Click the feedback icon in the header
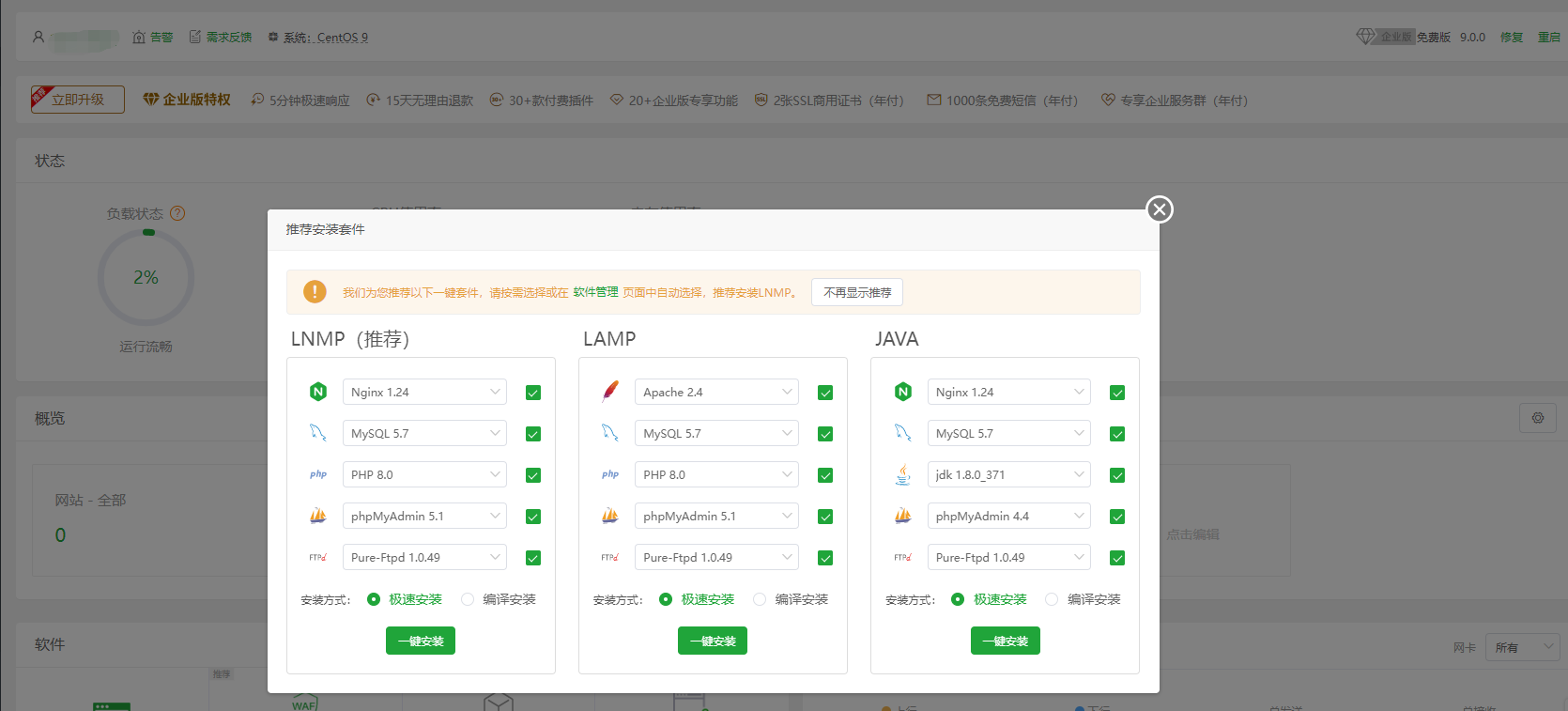The height and width of the screenshot is (711, 1568). 195,37
